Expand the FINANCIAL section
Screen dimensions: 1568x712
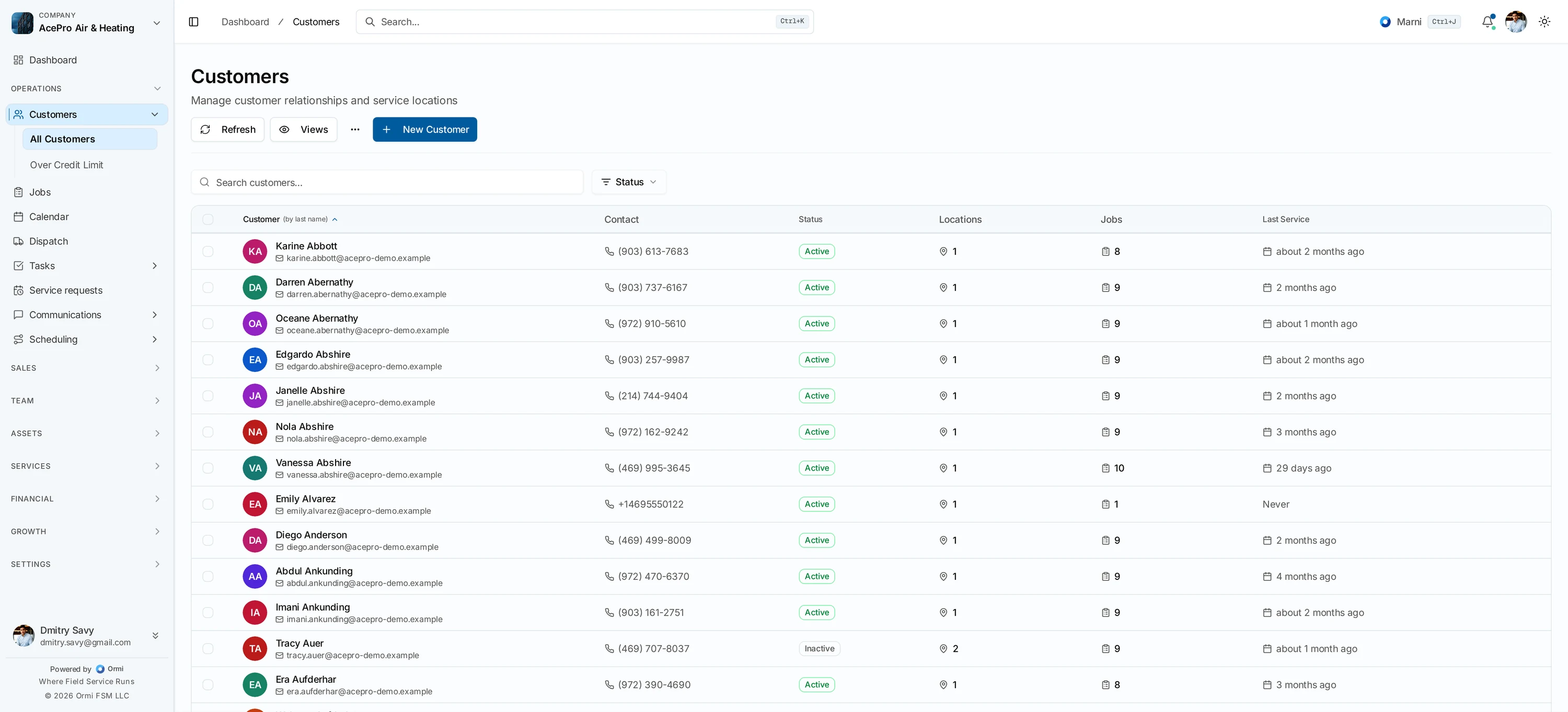86,499
